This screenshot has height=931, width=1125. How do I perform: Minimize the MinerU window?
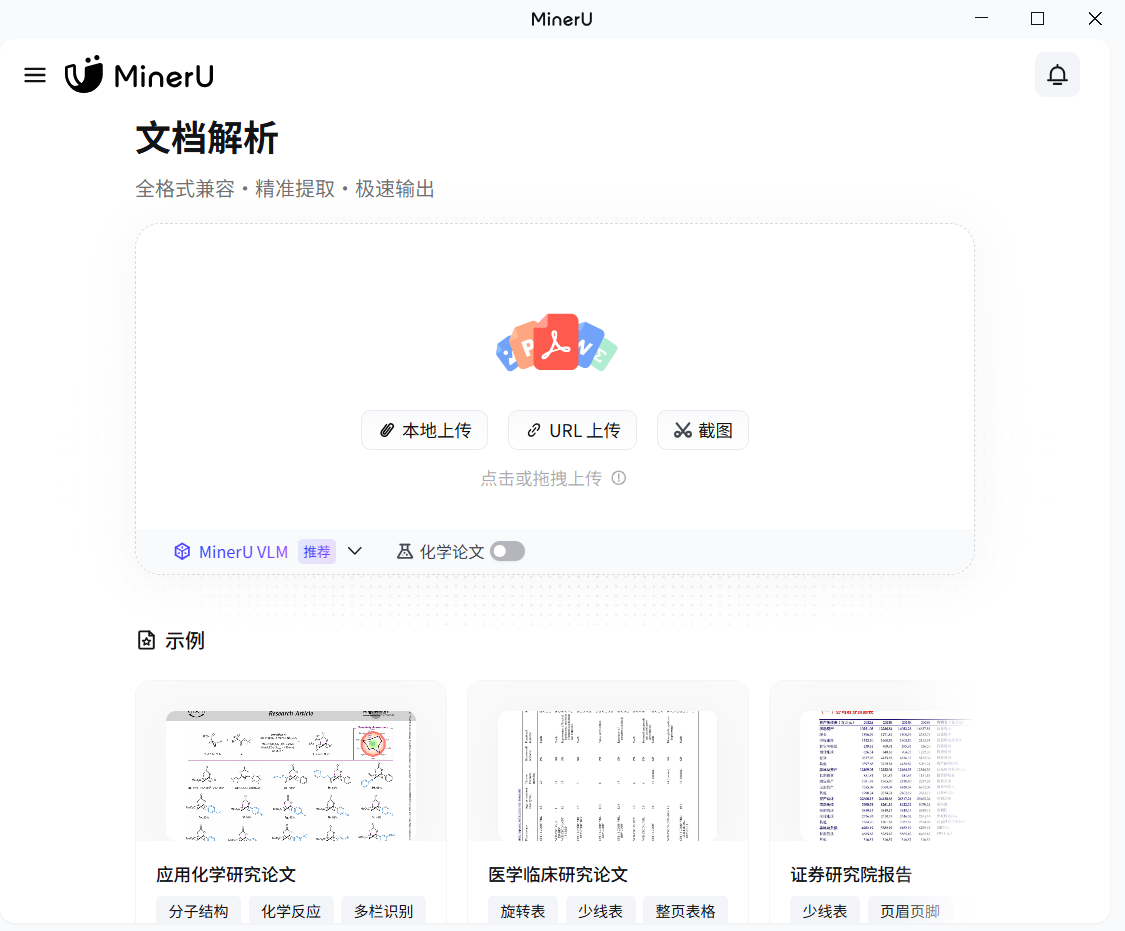pos(982,18)
